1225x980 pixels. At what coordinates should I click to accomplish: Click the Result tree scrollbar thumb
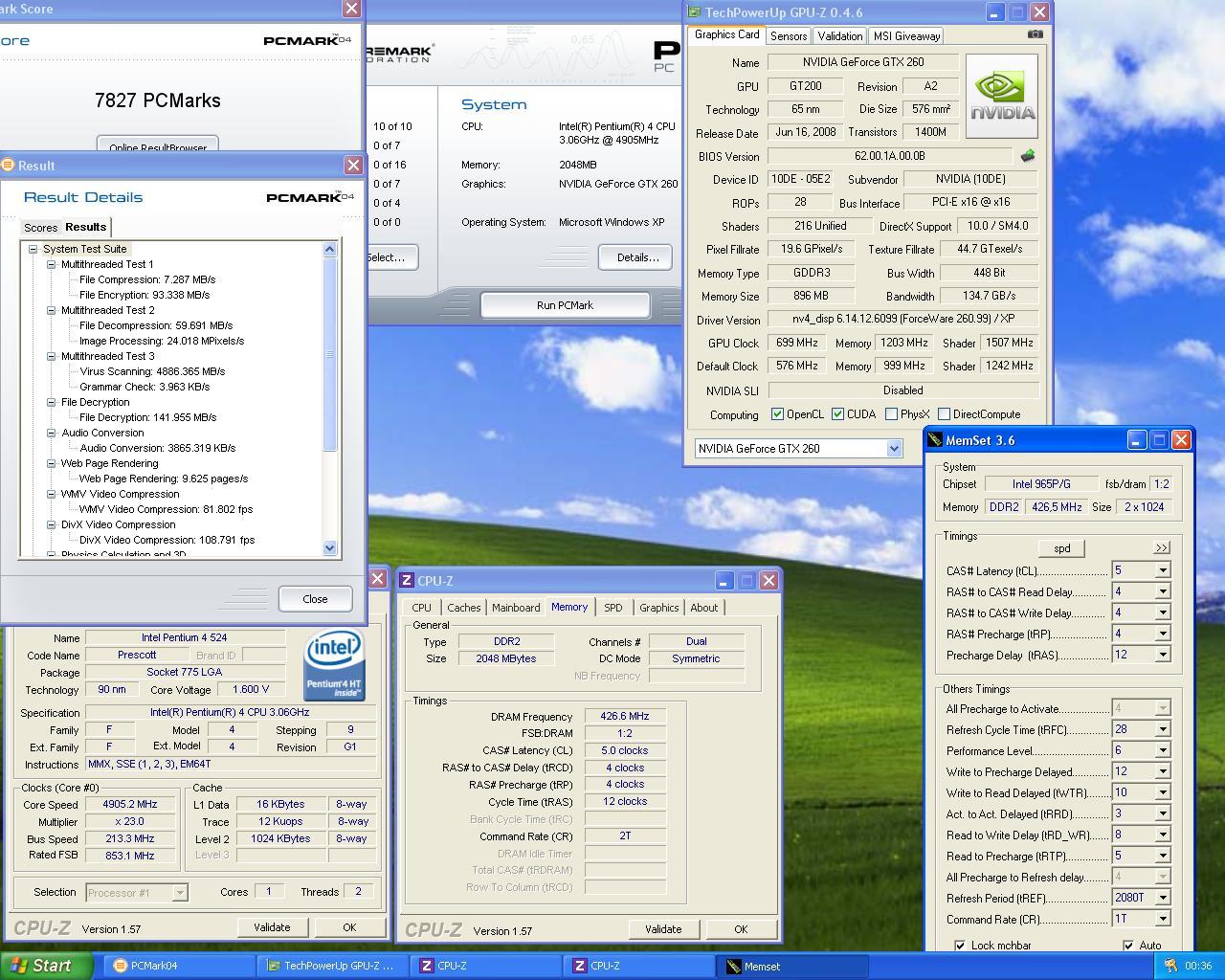pyautogui.click(x=330, y=354)
